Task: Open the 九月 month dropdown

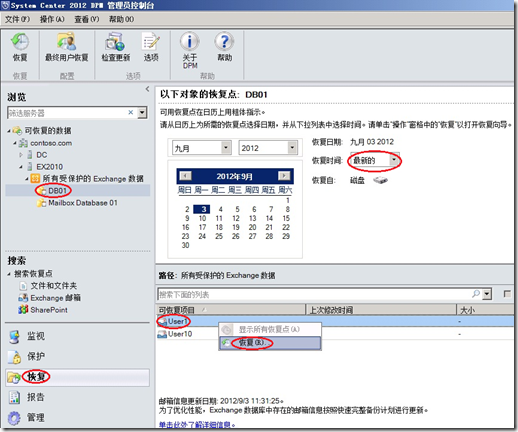Action: coord(226,147)
